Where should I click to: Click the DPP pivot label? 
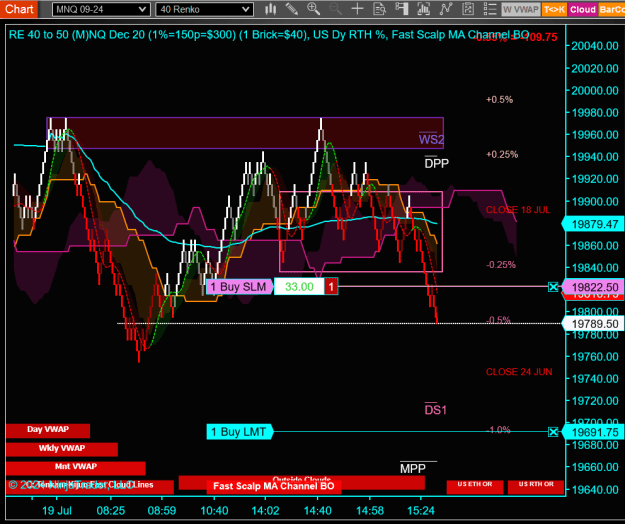coord(436,163)
